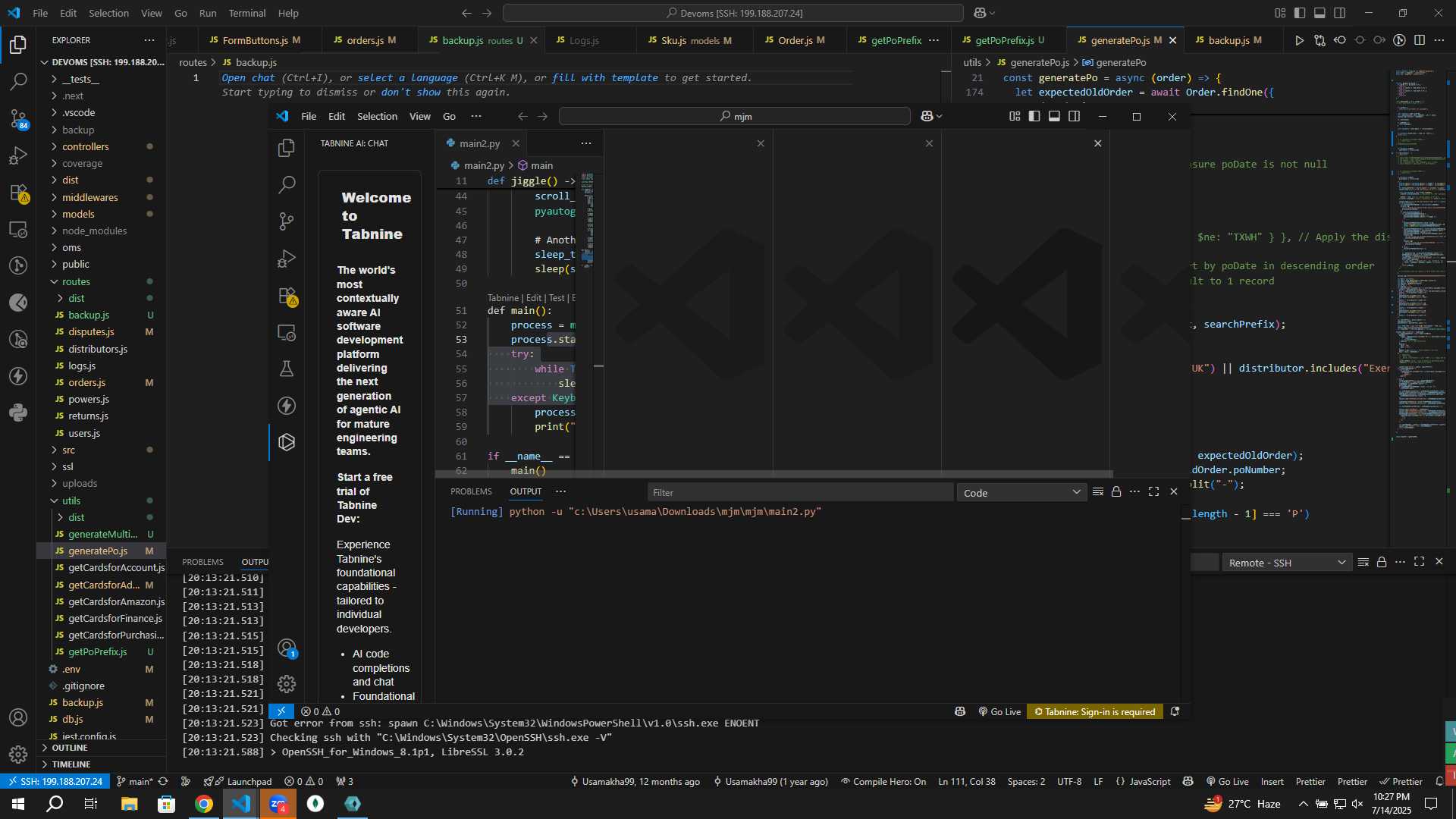This screenshot has height=819, width=1456.
Task: Open Chrome from Windows taskbar
Action: coord(204,804)
